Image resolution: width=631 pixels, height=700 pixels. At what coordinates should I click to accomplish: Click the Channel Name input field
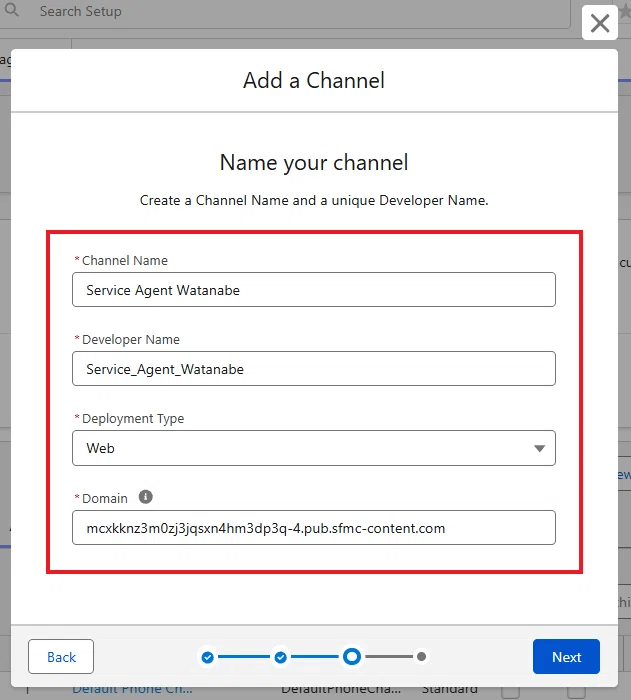(314, 290)
